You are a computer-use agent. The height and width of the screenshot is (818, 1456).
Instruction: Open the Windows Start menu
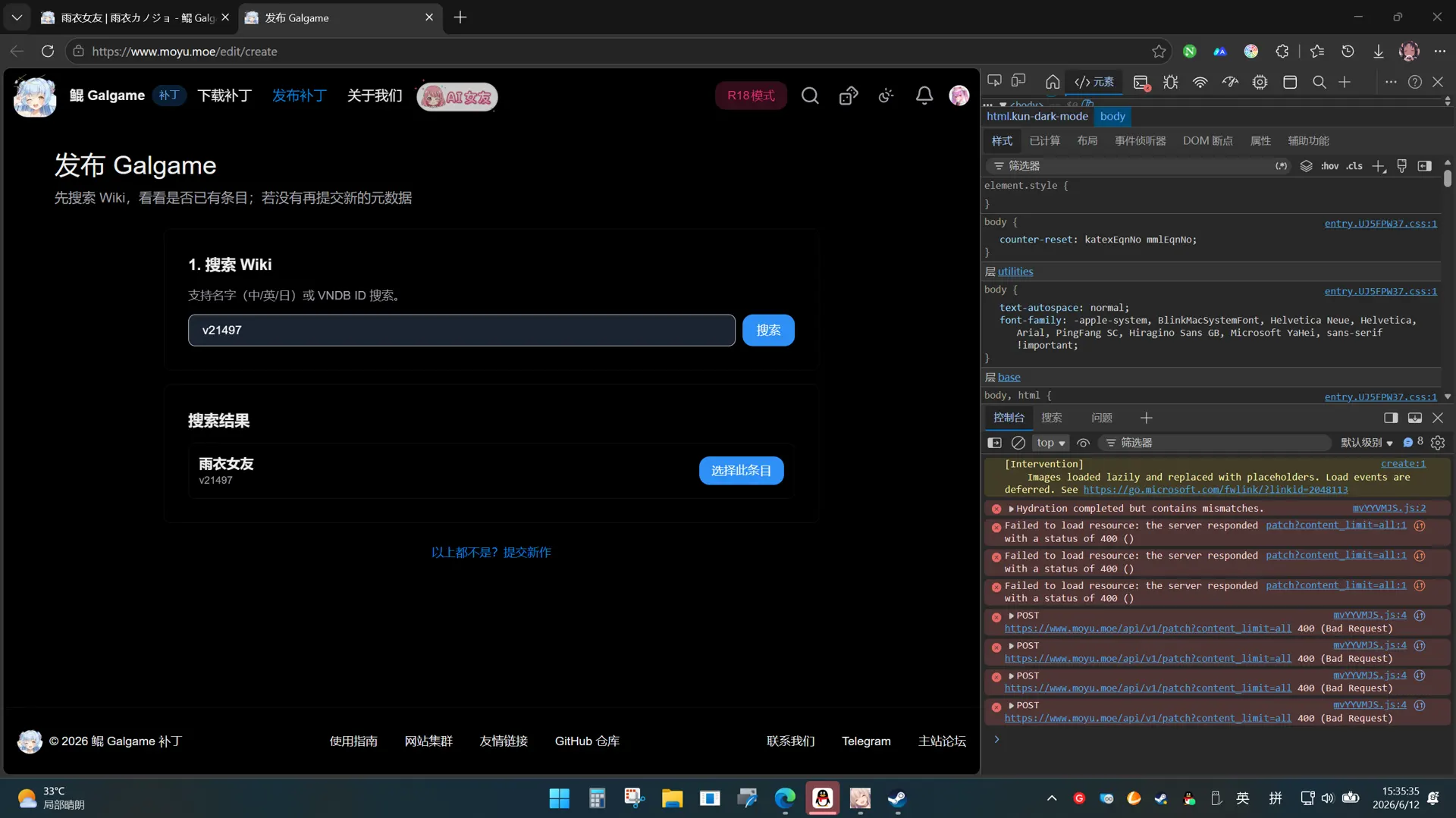[x=559, y=798]
